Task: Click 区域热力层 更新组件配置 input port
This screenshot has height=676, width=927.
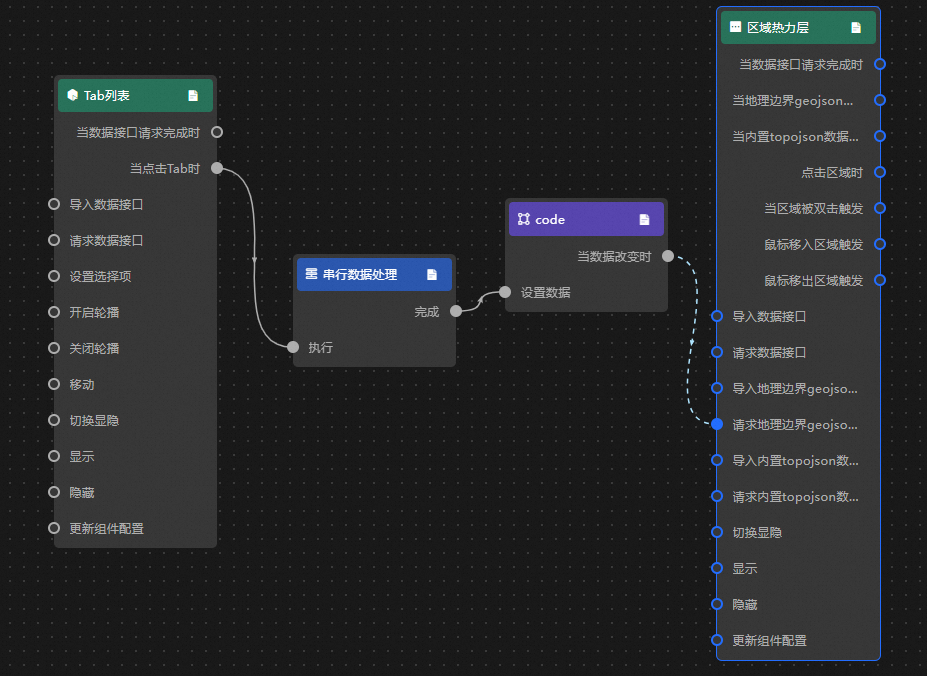Action: coord(717,640)
